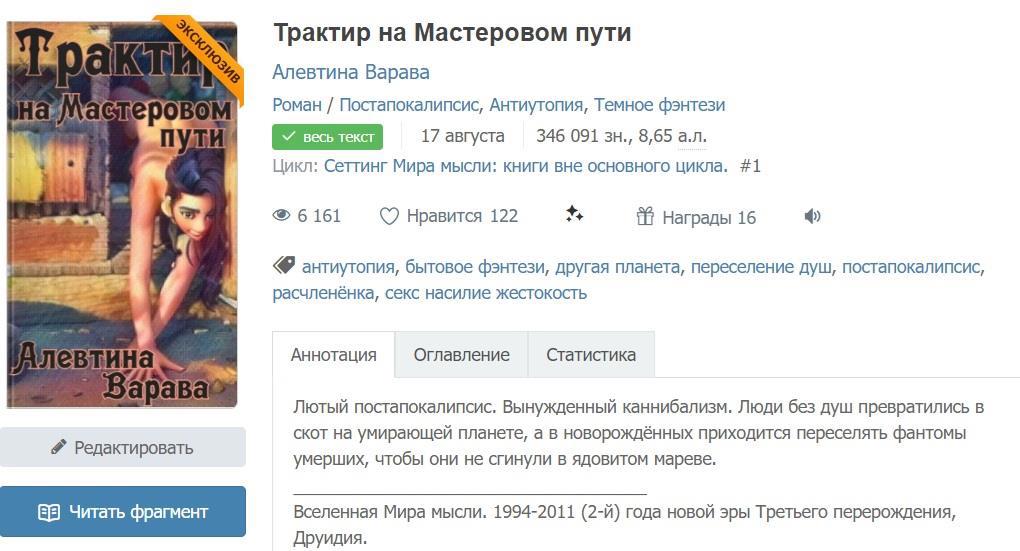
Task: Click the бытовое фэнтези tag
Action: tap(475, 267)
